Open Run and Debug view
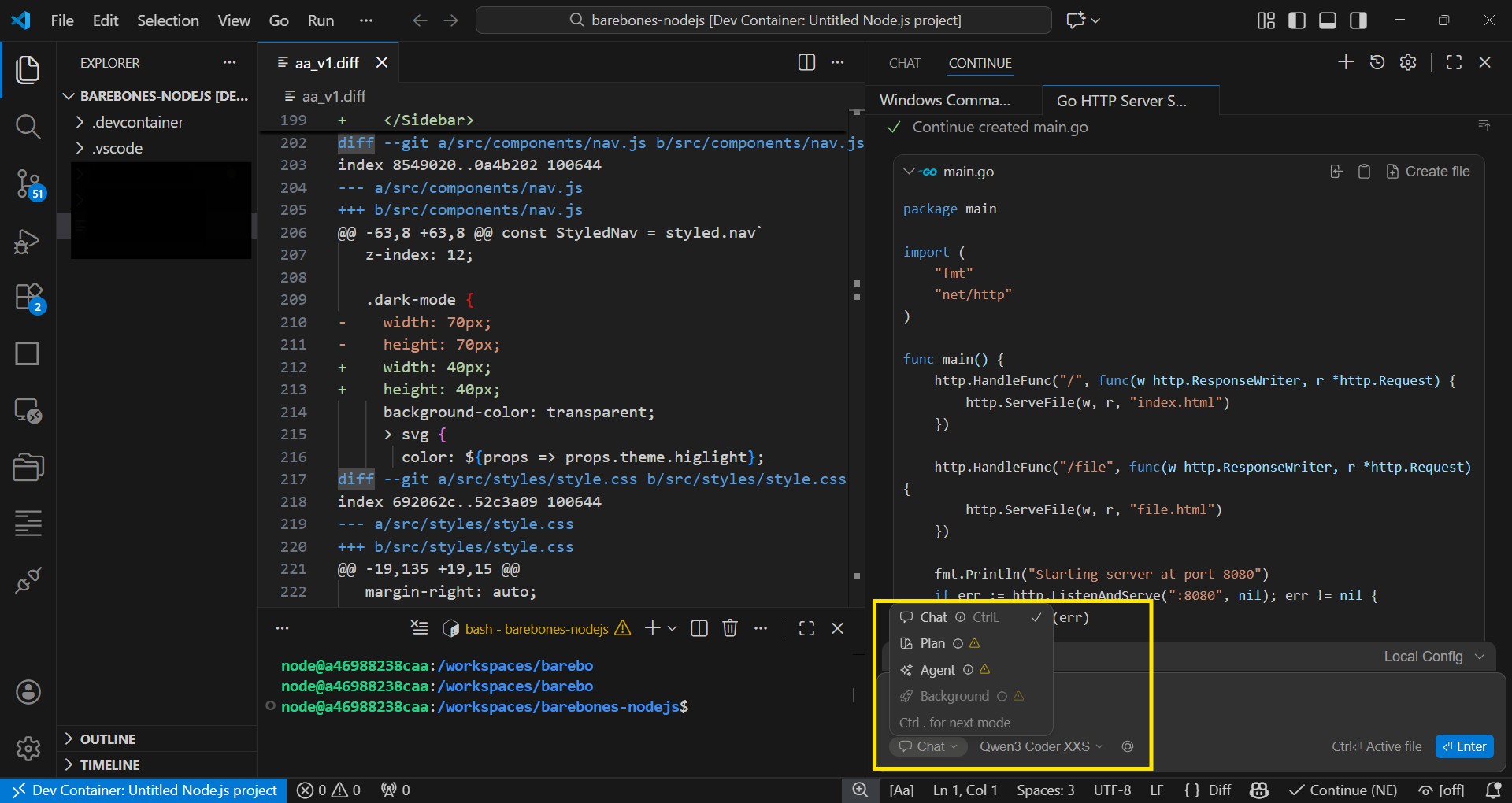The image size is (1512, 803). [28, 242]
